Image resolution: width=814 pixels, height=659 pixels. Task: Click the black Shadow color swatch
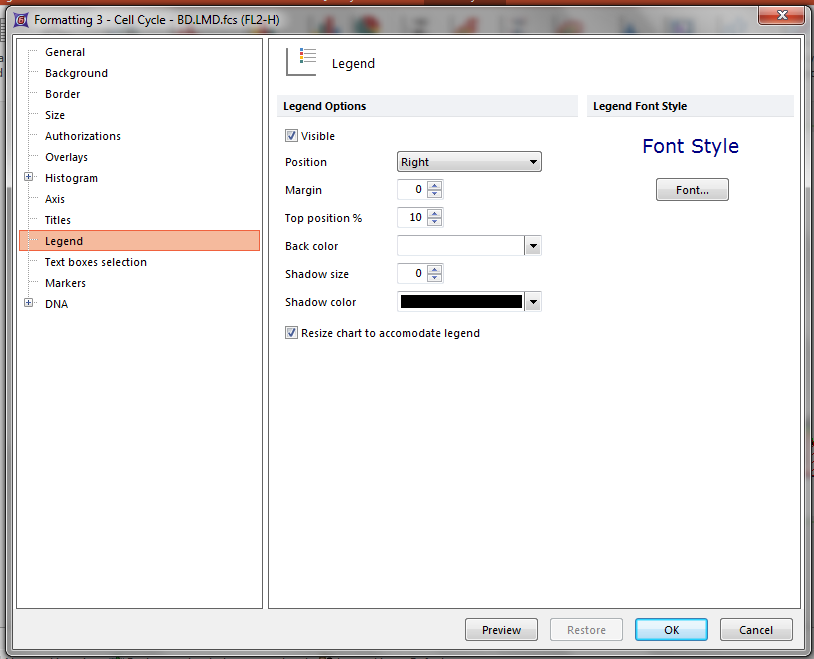pos(461,302)
